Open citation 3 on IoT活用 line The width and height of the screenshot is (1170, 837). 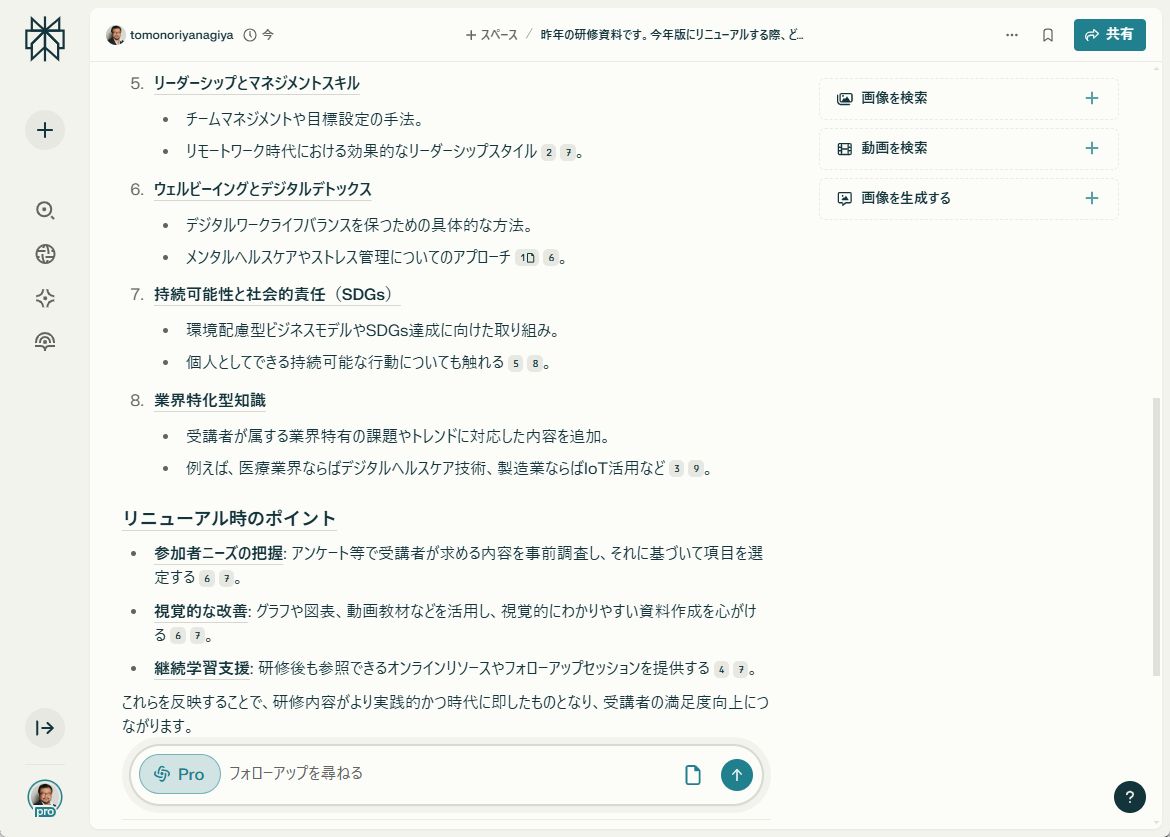(676, 469)
